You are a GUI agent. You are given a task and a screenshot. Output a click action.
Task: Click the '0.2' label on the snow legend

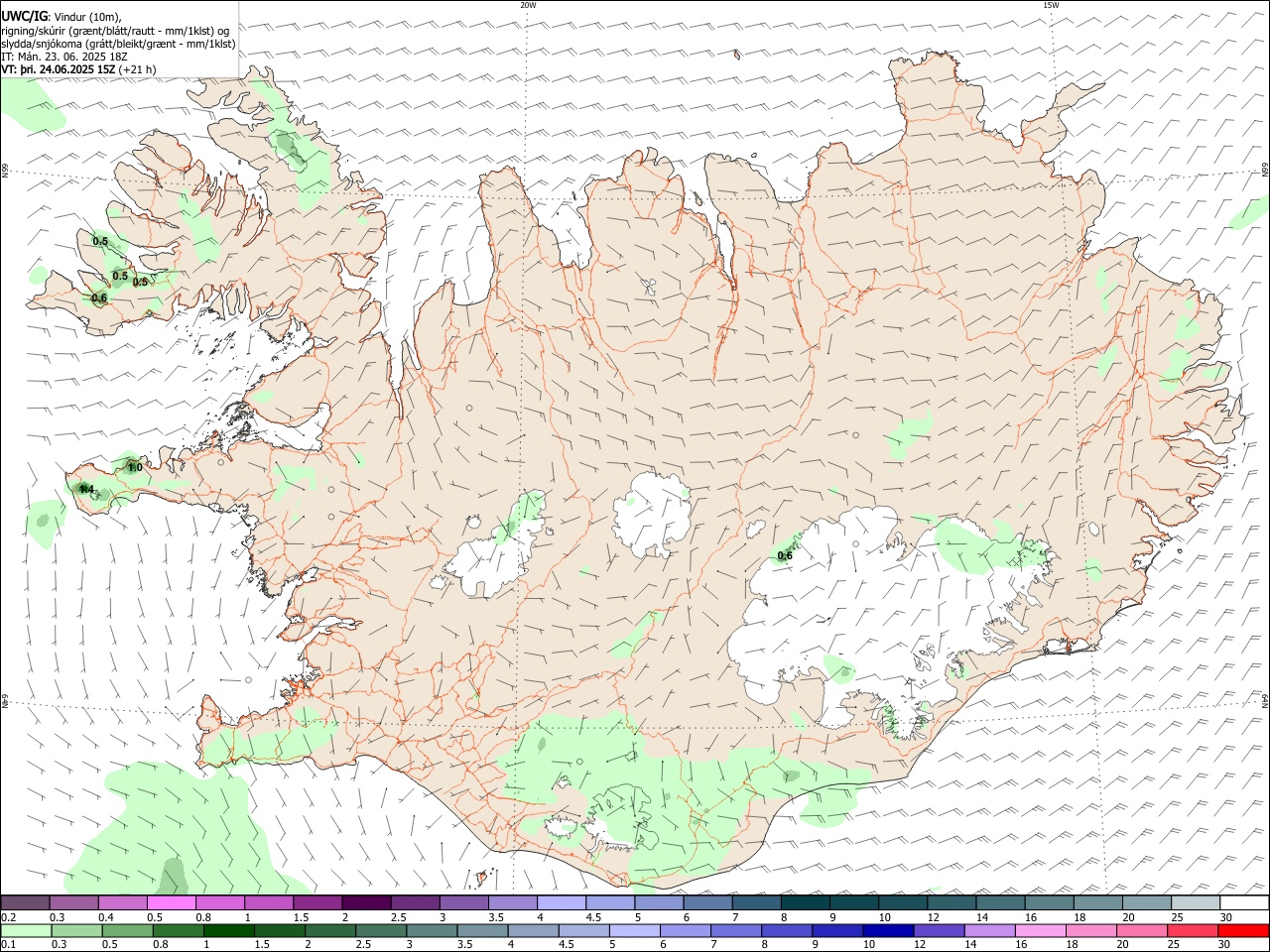pos(9,917)
